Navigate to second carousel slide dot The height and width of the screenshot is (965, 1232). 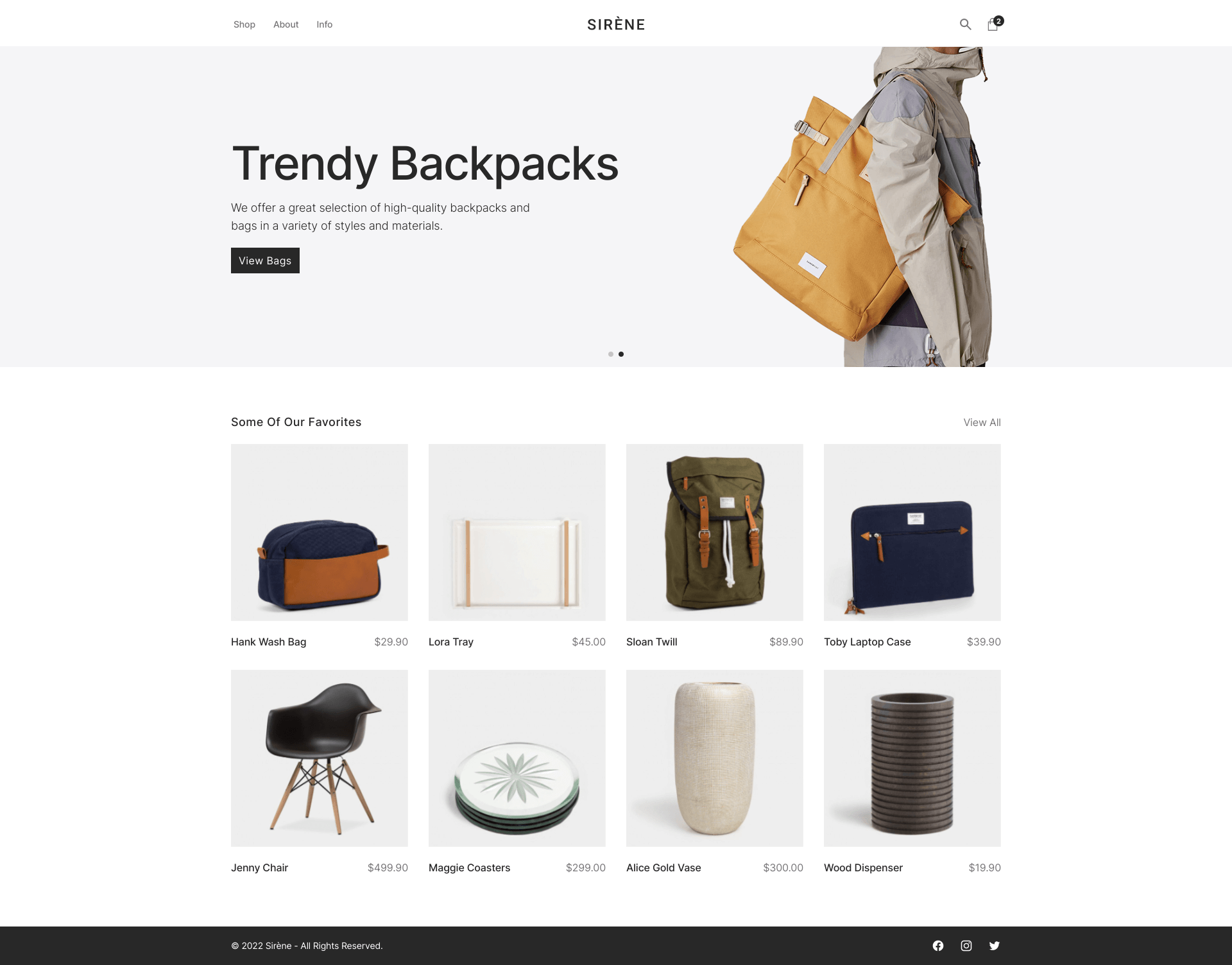[x=621, y=354]
